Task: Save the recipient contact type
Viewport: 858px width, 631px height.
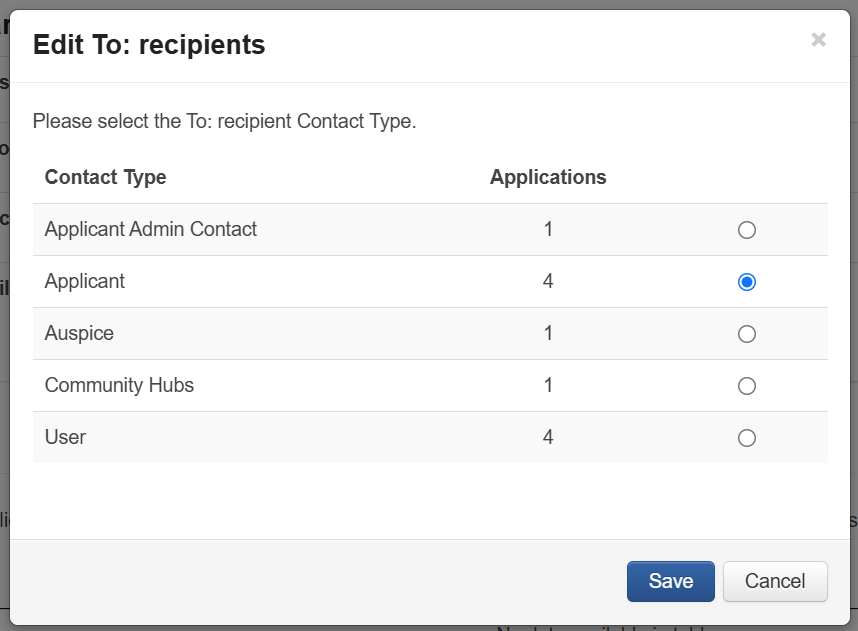Action: [670, 581]
